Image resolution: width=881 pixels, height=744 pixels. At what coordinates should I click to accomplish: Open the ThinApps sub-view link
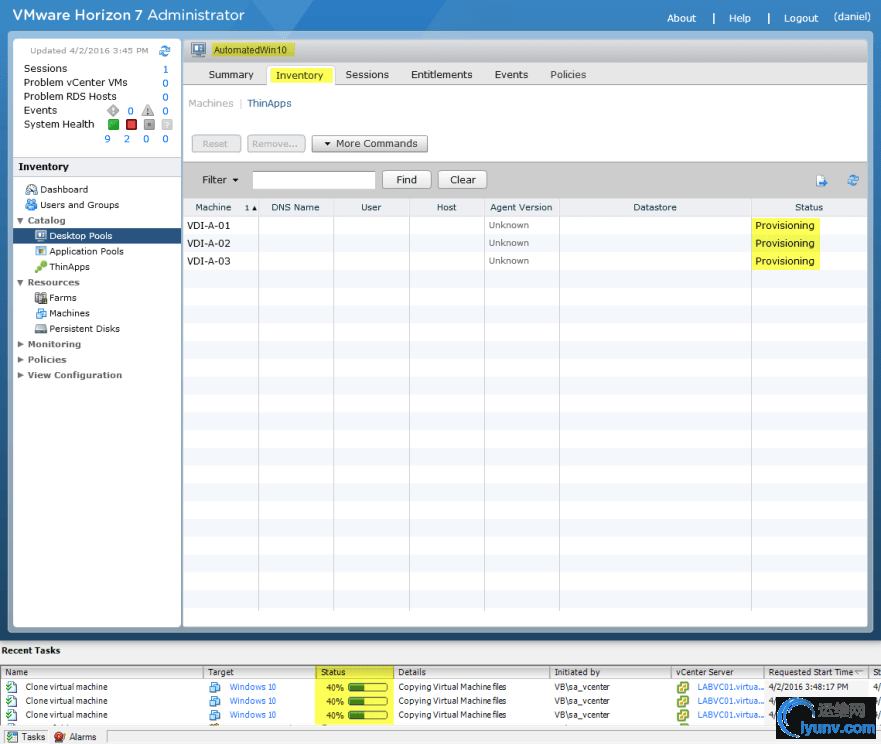coord(269,103)
